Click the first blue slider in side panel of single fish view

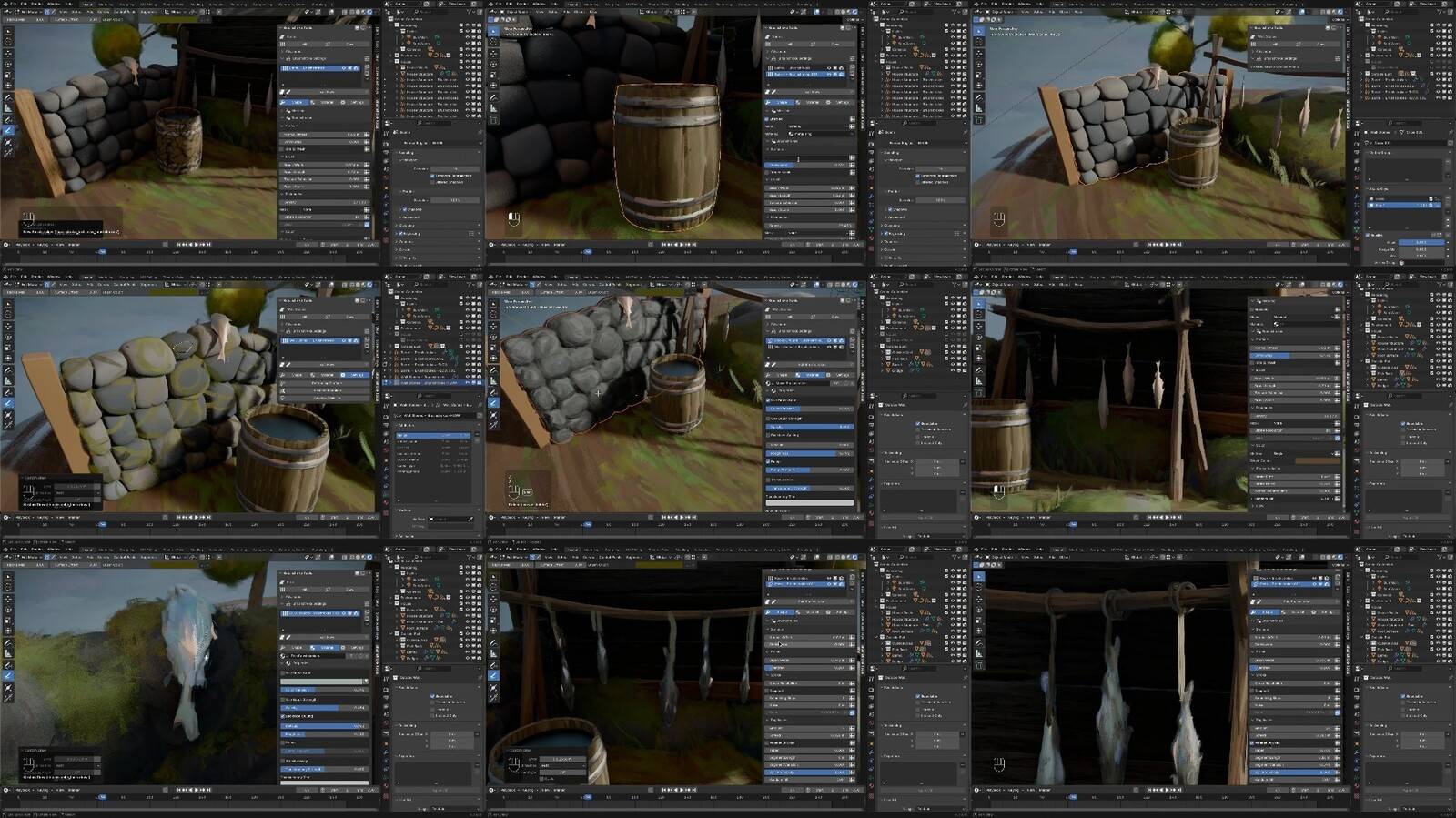point(323,691)
